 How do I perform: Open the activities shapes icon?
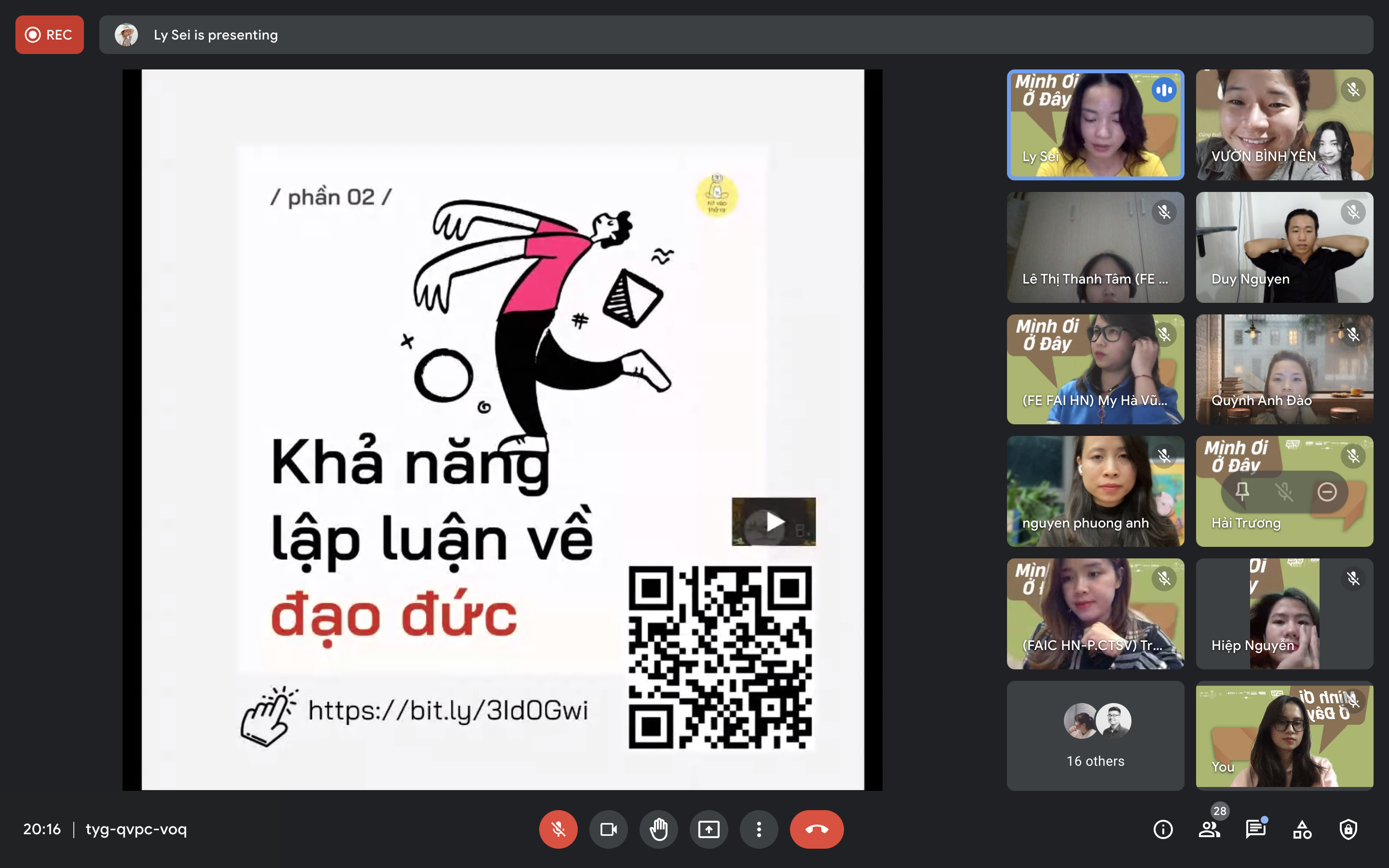1302,829
